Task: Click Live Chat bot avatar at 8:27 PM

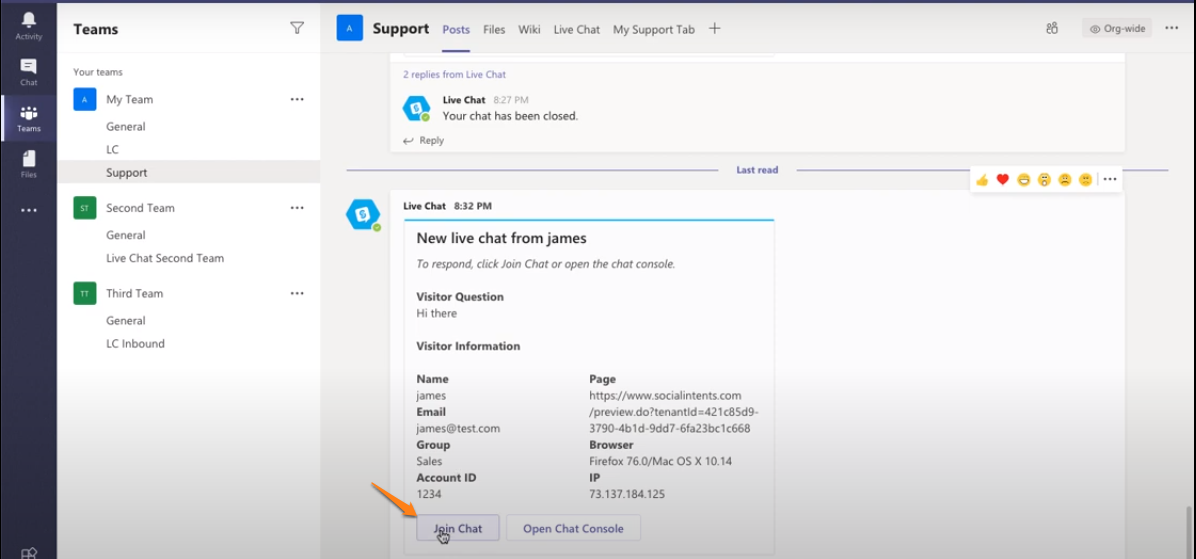Action: (x=416, y=108)
